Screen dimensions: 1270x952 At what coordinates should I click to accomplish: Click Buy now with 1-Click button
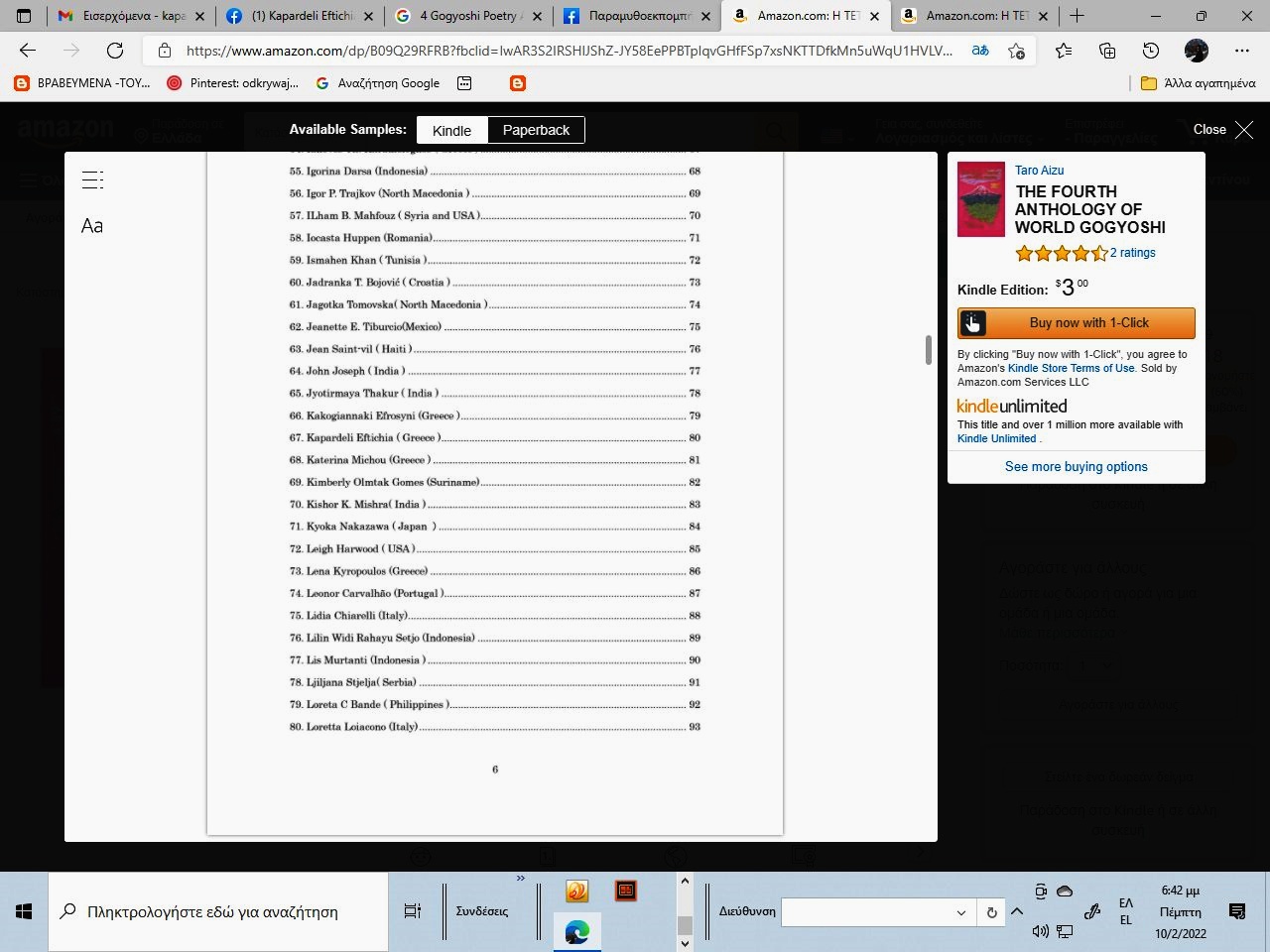(x=1077, y=323)
